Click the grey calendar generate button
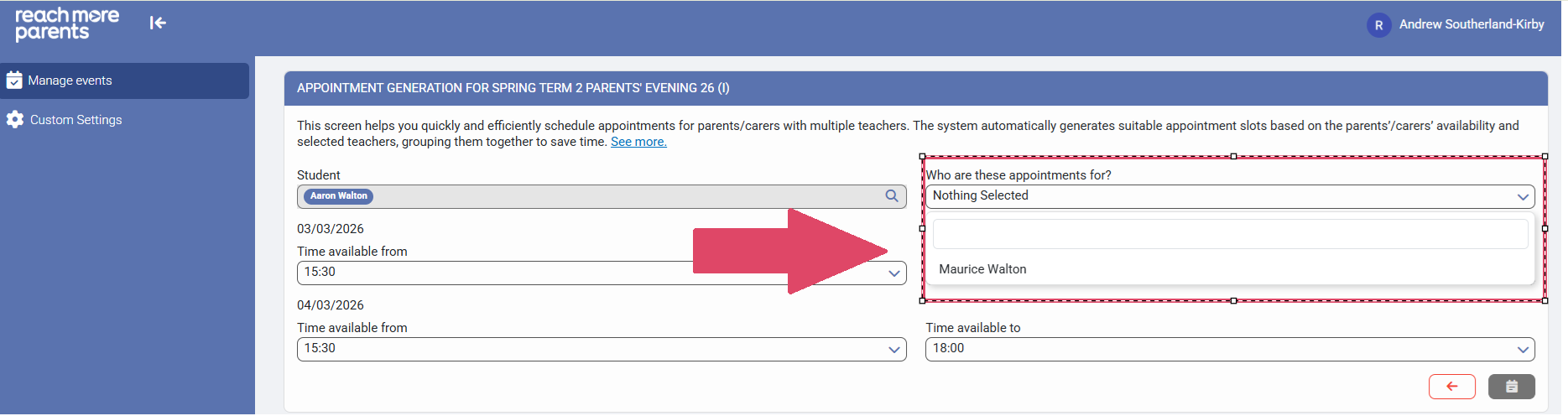1568x416 pixels. (1511, 387)
